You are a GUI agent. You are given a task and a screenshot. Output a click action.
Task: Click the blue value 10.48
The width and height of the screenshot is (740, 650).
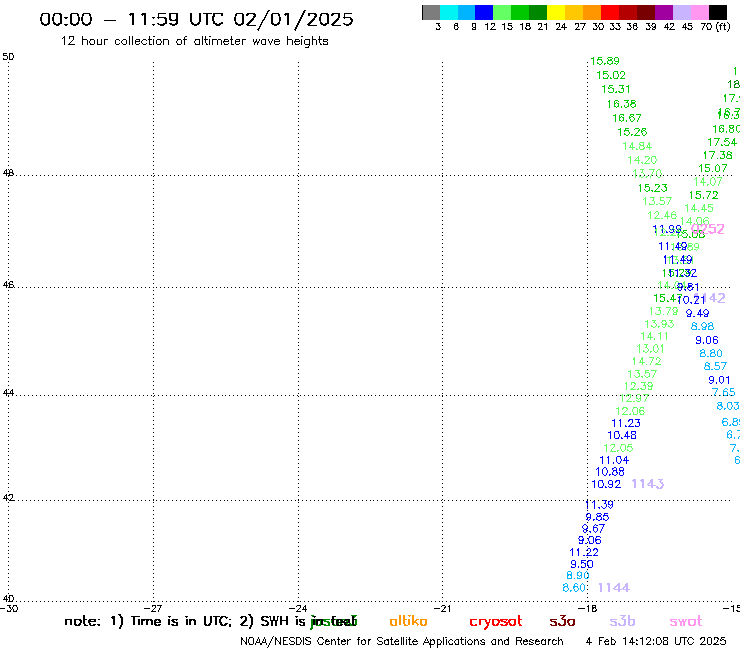(x=622, y=436)
